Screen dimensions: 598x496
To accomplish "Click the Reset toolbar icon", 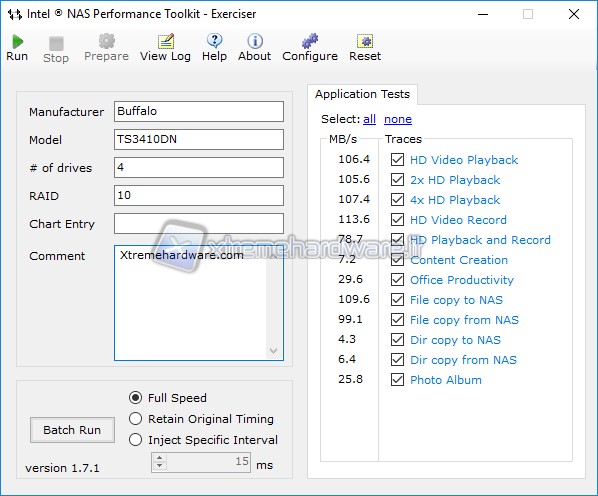I will pos(365,41).
